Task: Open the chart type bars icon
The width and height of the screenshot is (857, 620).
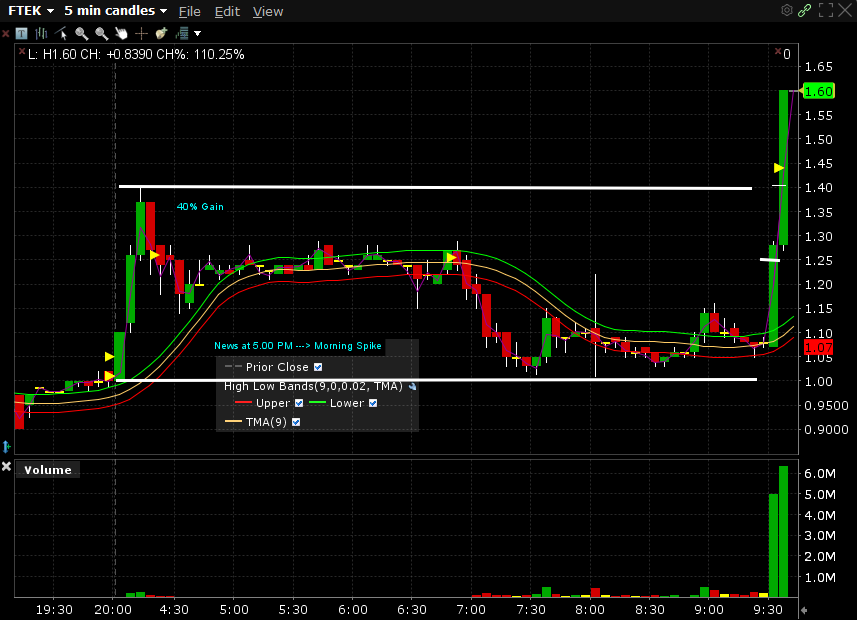Action: tap(42, 33)
